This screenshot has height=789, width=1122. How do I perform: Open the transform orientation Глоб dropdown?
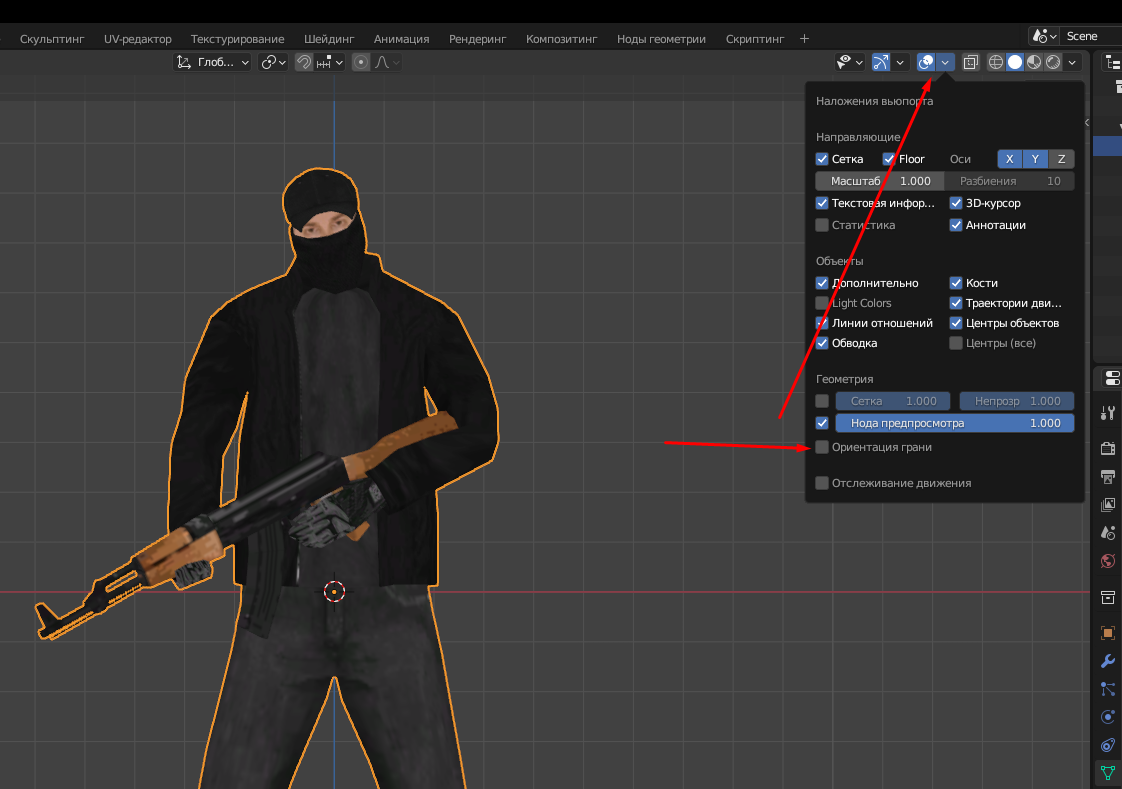tap(215, 62)
